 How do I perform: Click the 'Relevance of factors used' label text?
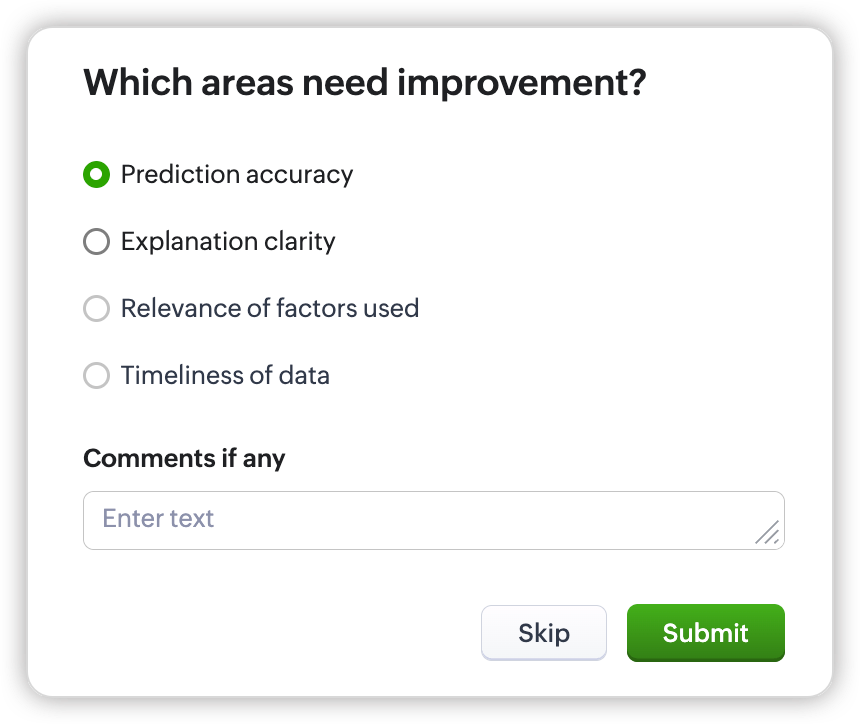[270, 309]
